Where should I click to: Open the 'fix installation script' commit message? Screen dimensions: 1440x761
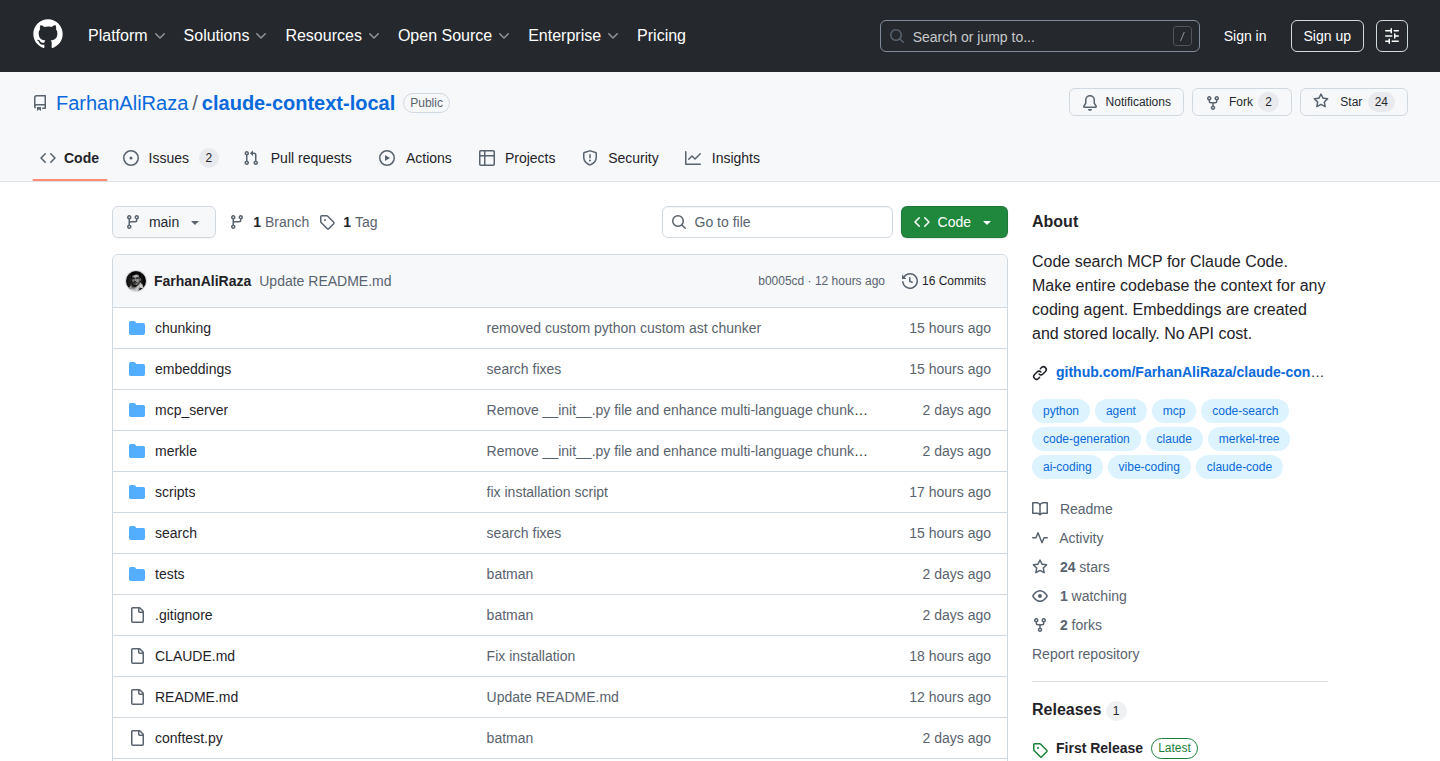point(547,492)
